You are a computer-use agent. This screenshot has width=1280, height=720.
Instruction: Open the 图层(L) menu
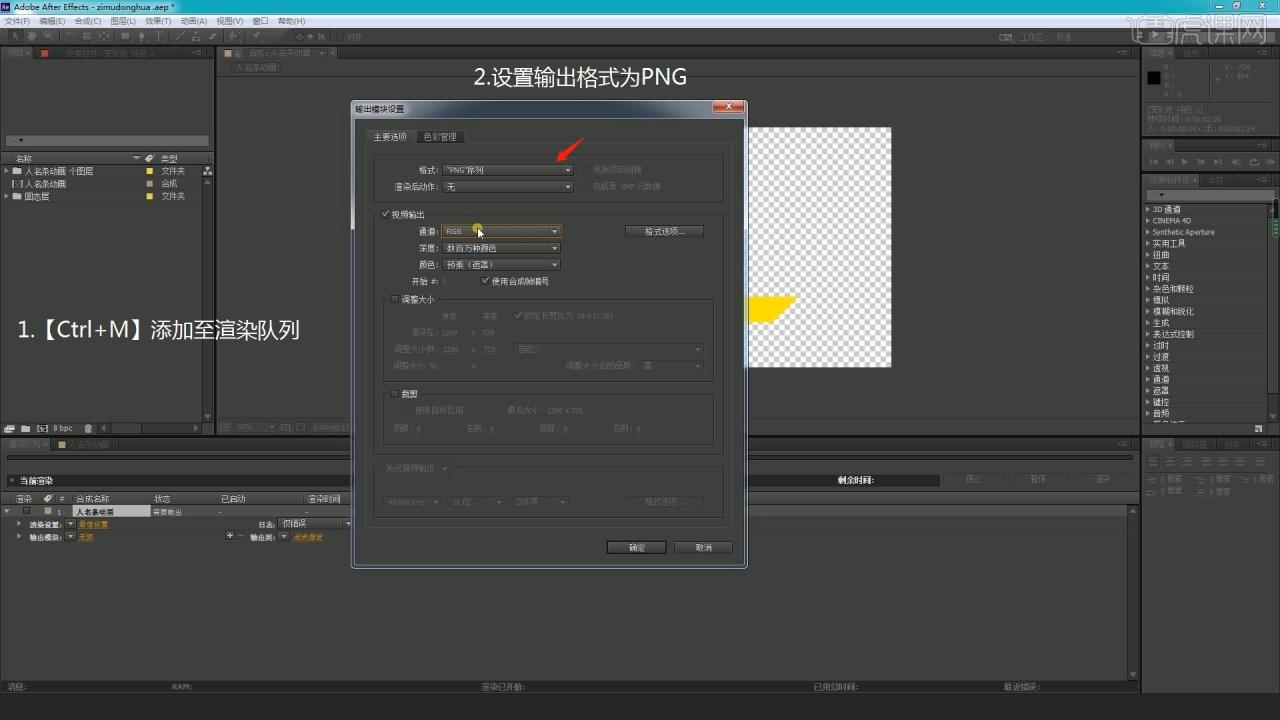tap(123, 20)
